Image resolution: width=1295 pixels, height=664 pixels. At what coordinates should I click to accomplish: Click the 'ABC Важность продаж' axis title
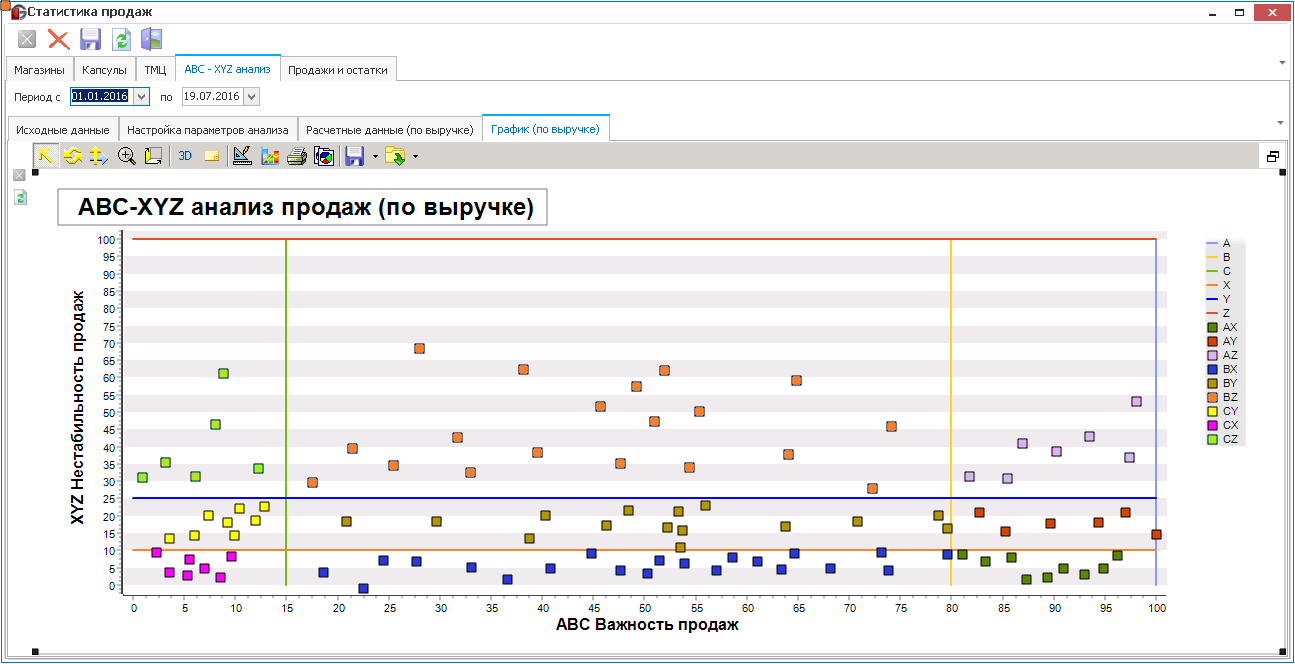(x=647, y=625)
